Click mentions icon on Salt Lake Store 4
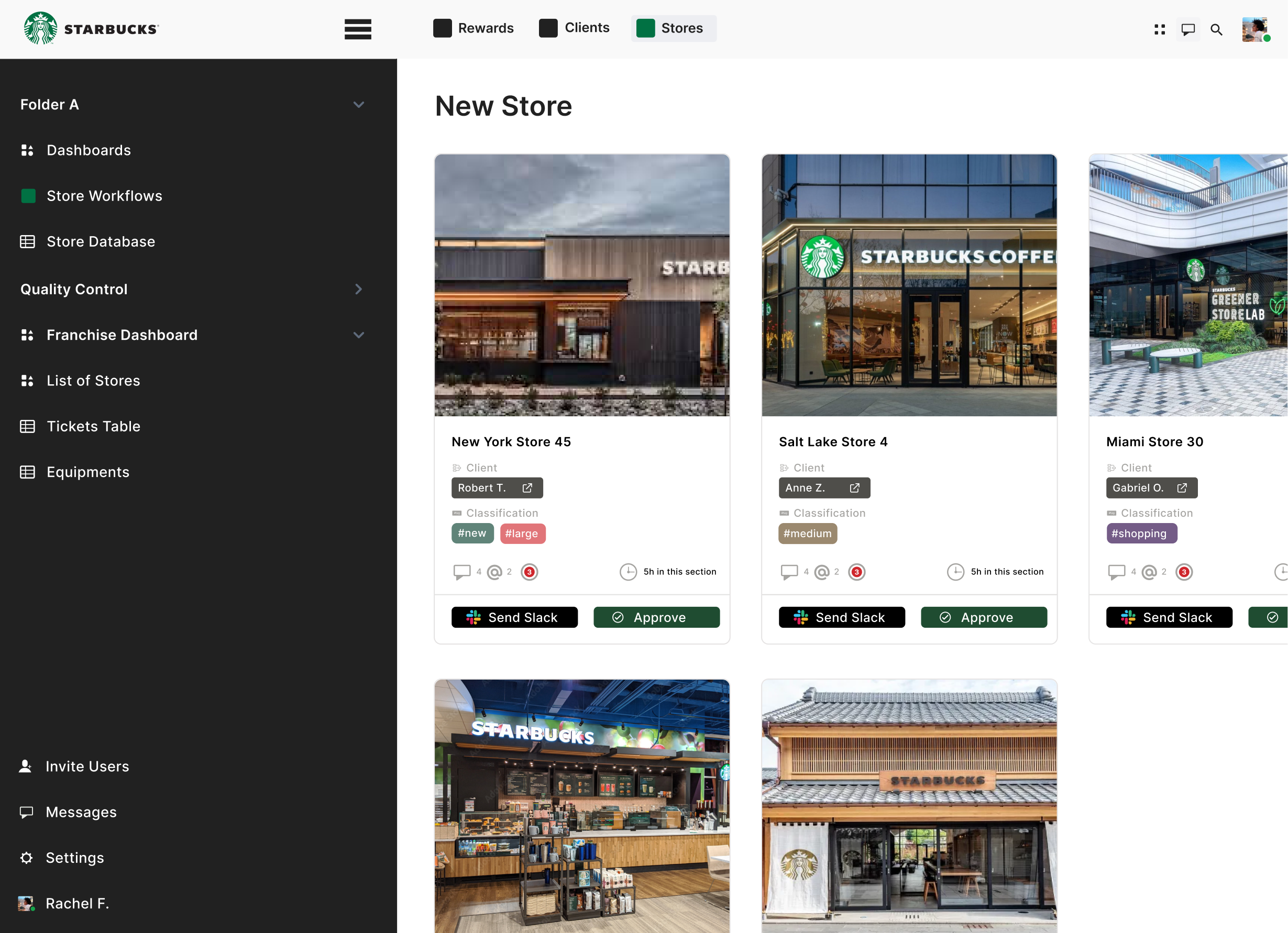 822,572
